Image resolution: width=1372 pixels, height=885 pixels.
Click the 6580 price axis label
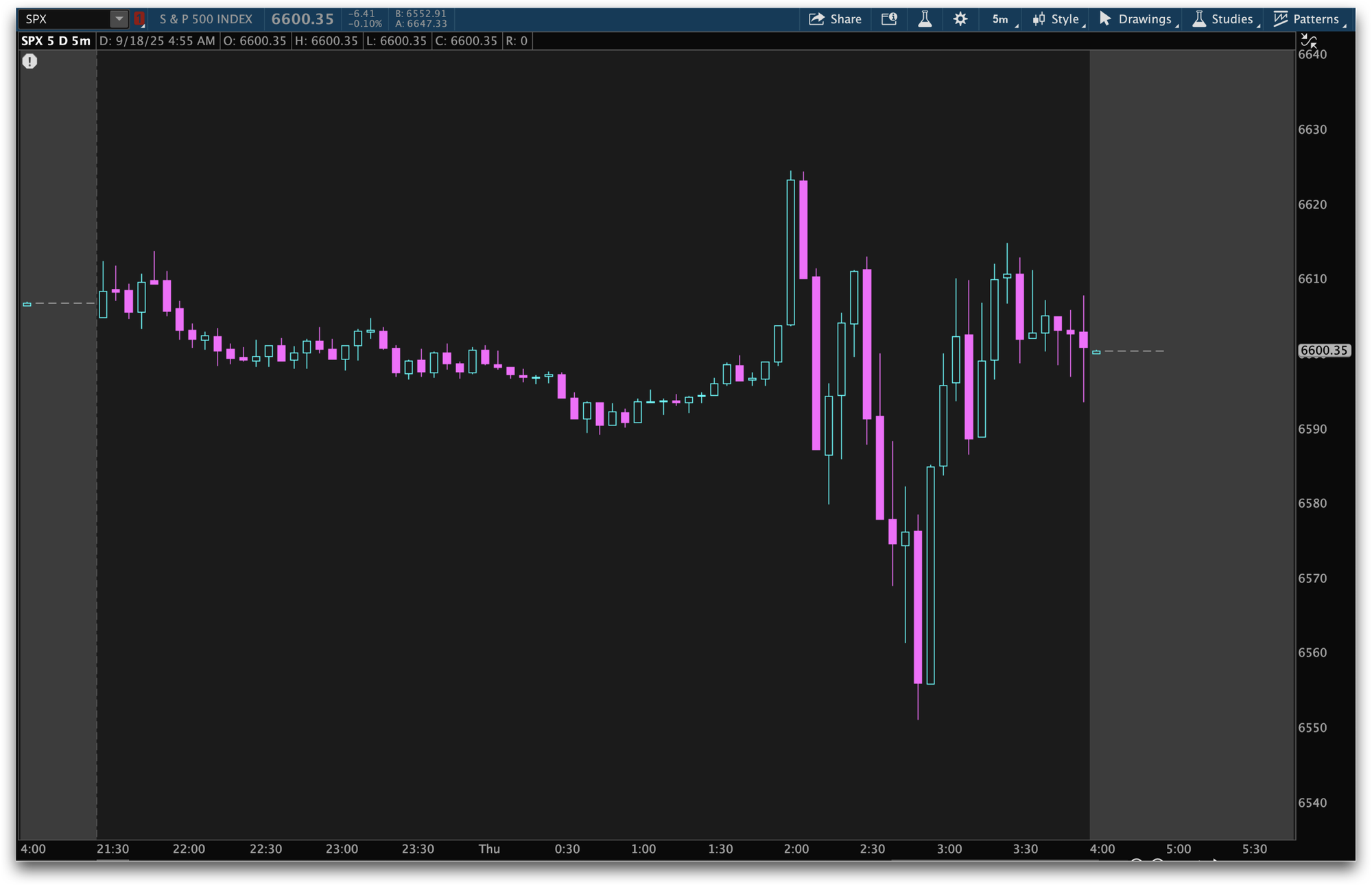[1312, 503]
